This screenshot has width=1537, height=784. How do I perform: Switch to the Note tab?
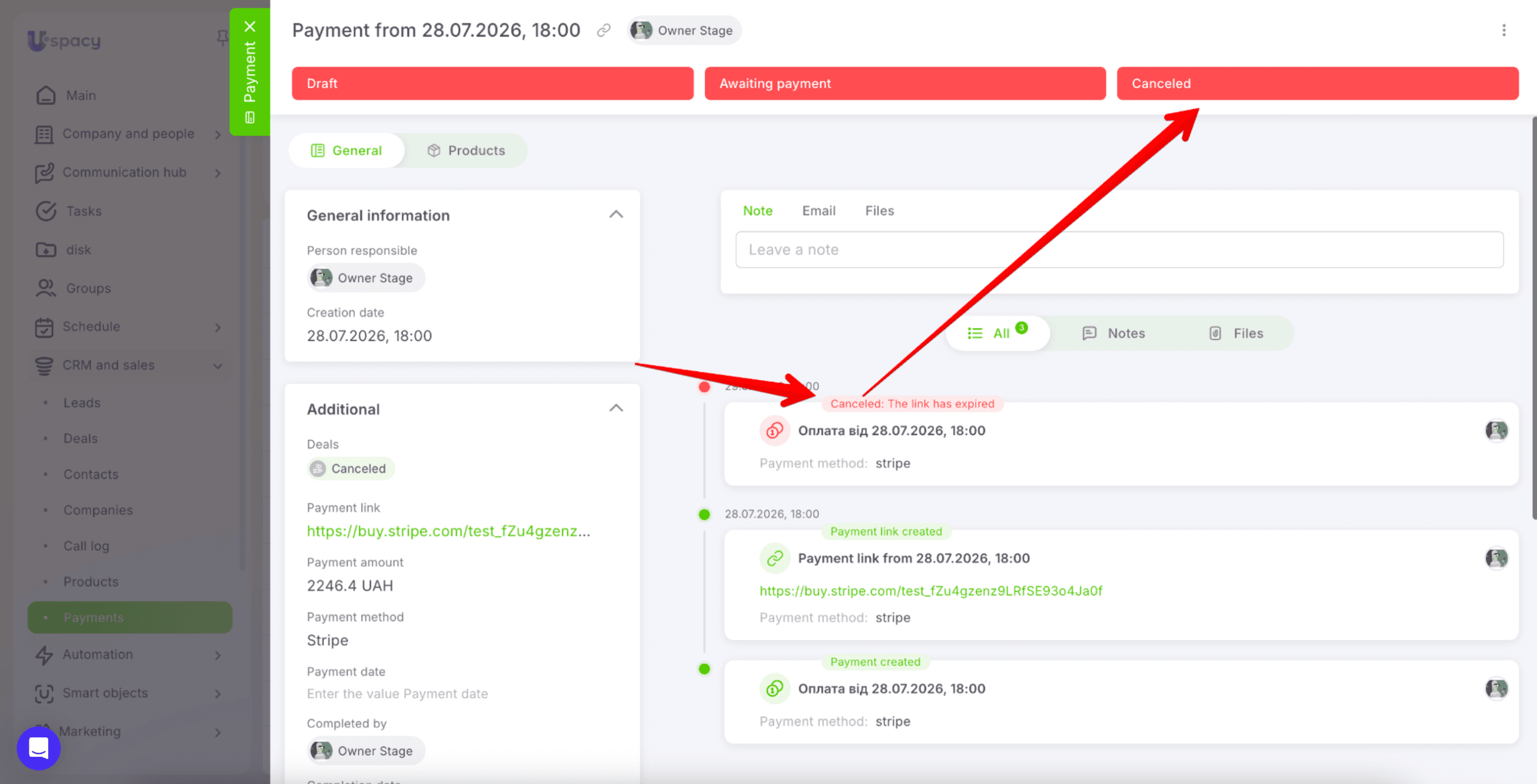coord(757,210)
